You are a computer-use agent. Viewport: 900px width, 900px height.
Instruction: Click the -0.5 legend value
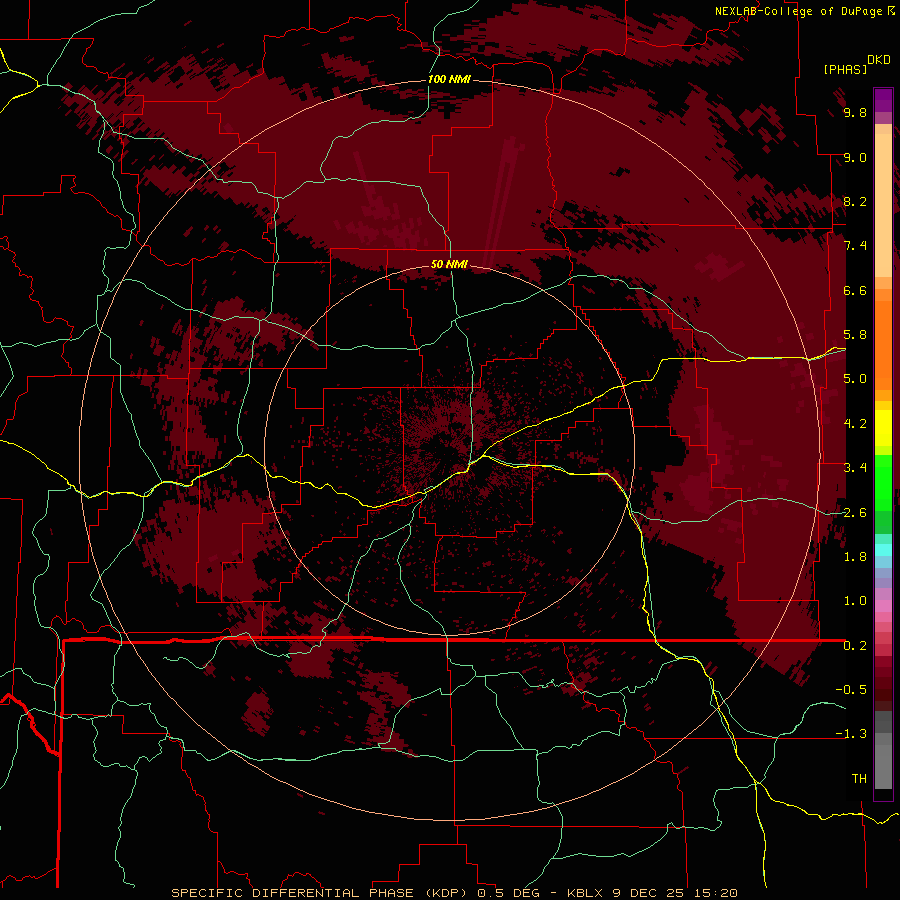[851, 690]
